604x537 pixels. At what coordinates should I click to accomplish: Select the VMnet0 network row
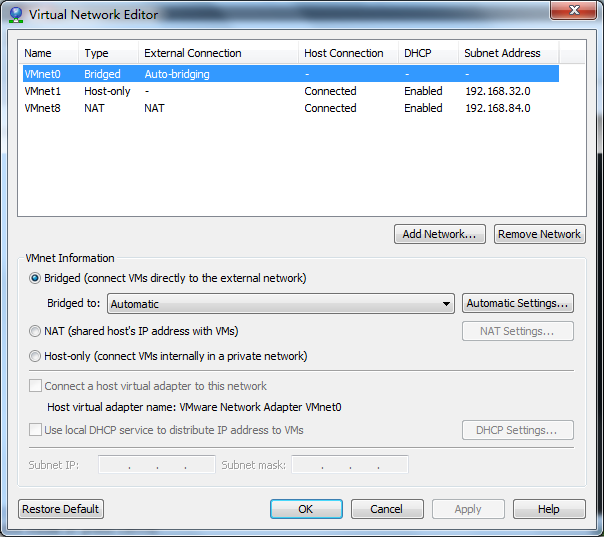pyautogui.click(x=291, y=74)
